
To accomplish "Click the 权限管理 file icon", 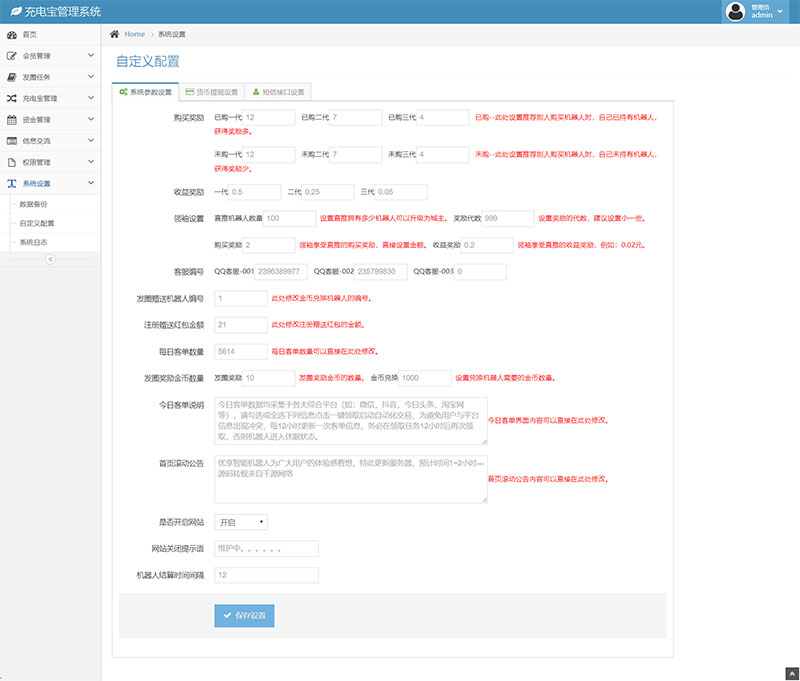I will [x=11, y=162].
